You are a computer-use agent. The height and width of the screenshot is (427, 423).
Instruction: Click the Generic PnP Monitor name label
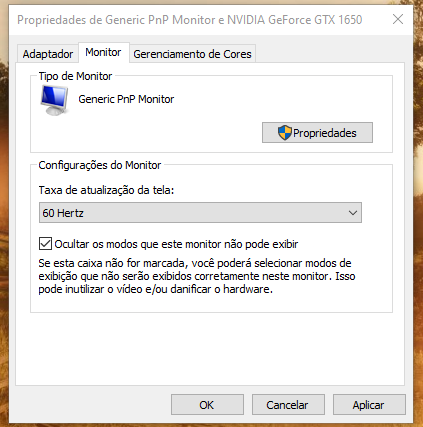pyautogui.click(x=126, y=99)
